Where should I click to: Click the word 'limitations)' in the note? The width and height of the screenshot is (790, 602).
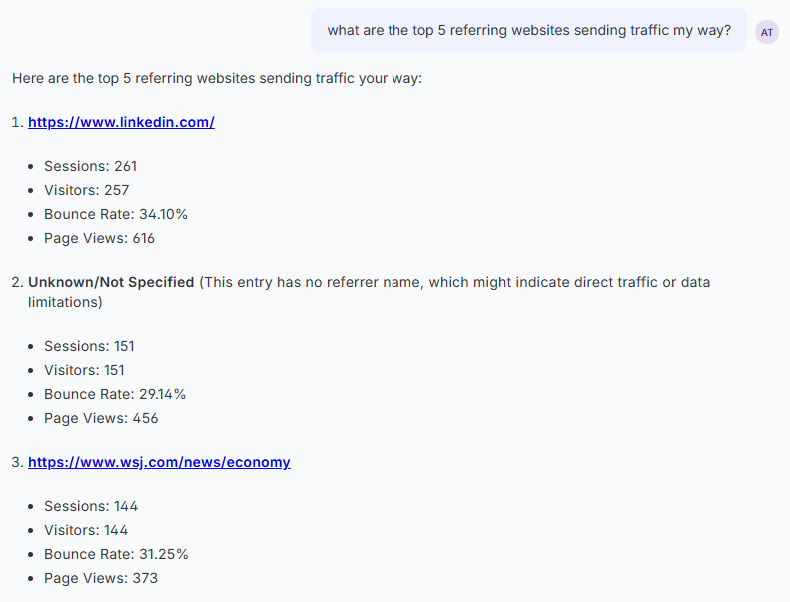point(65,302)
